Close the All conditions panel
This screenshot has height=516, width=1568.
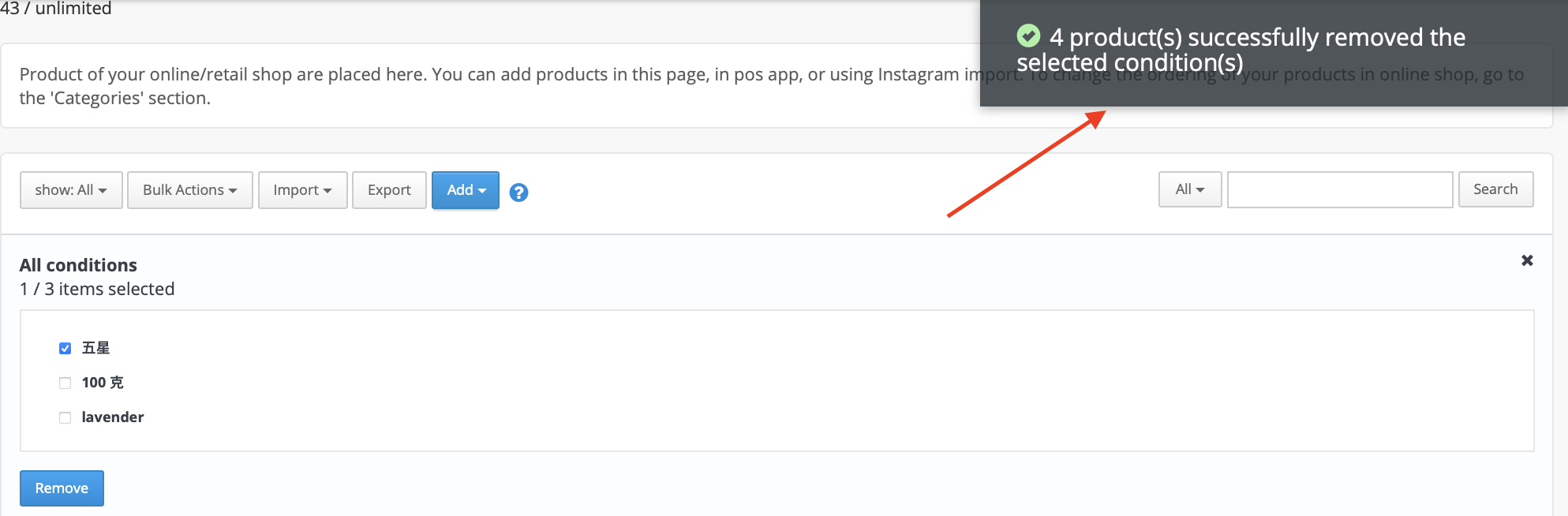click(x=1527, y=260)
